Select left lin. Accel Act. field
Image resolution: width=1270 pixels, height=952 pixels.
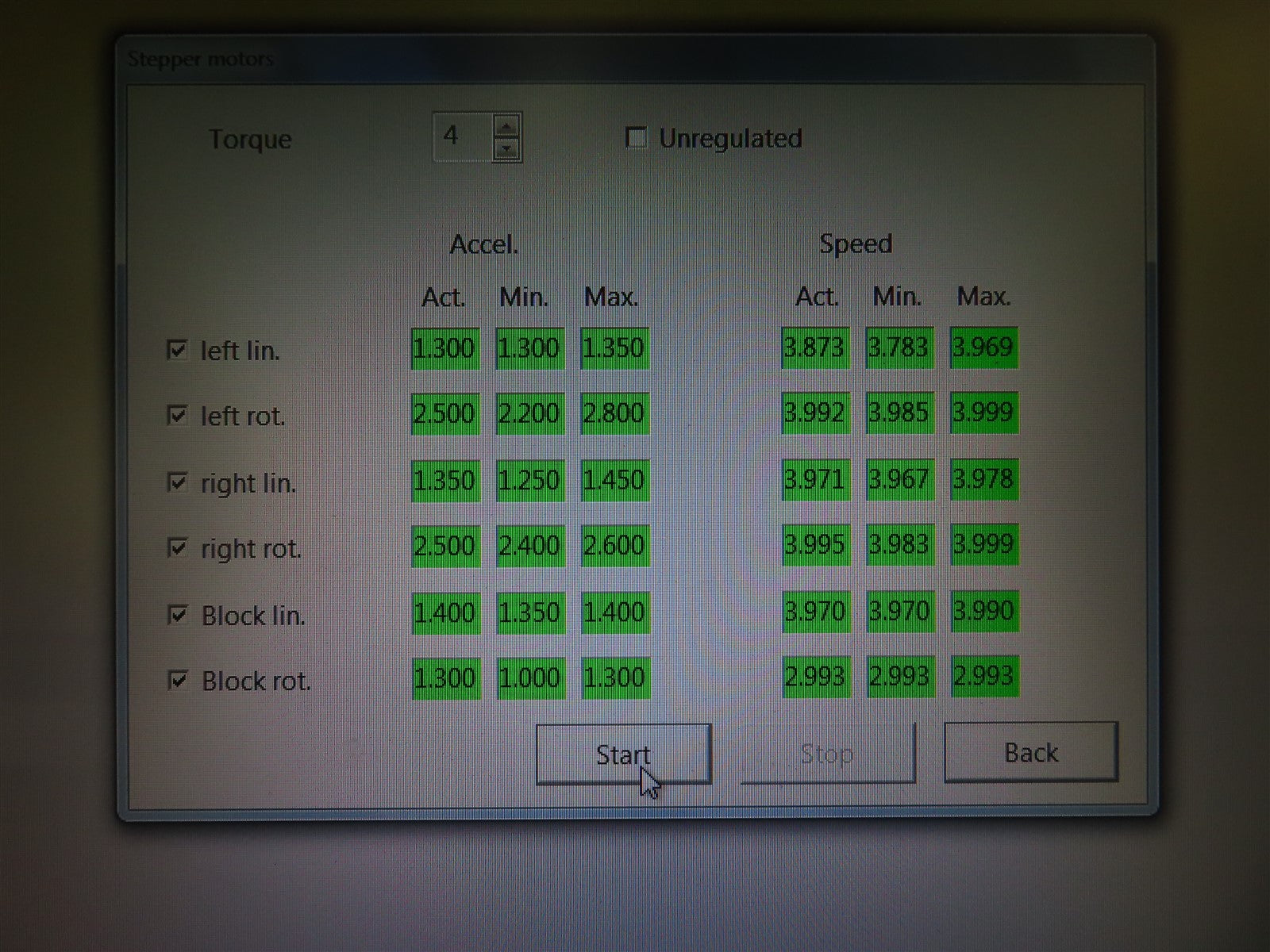coord(444,348)
